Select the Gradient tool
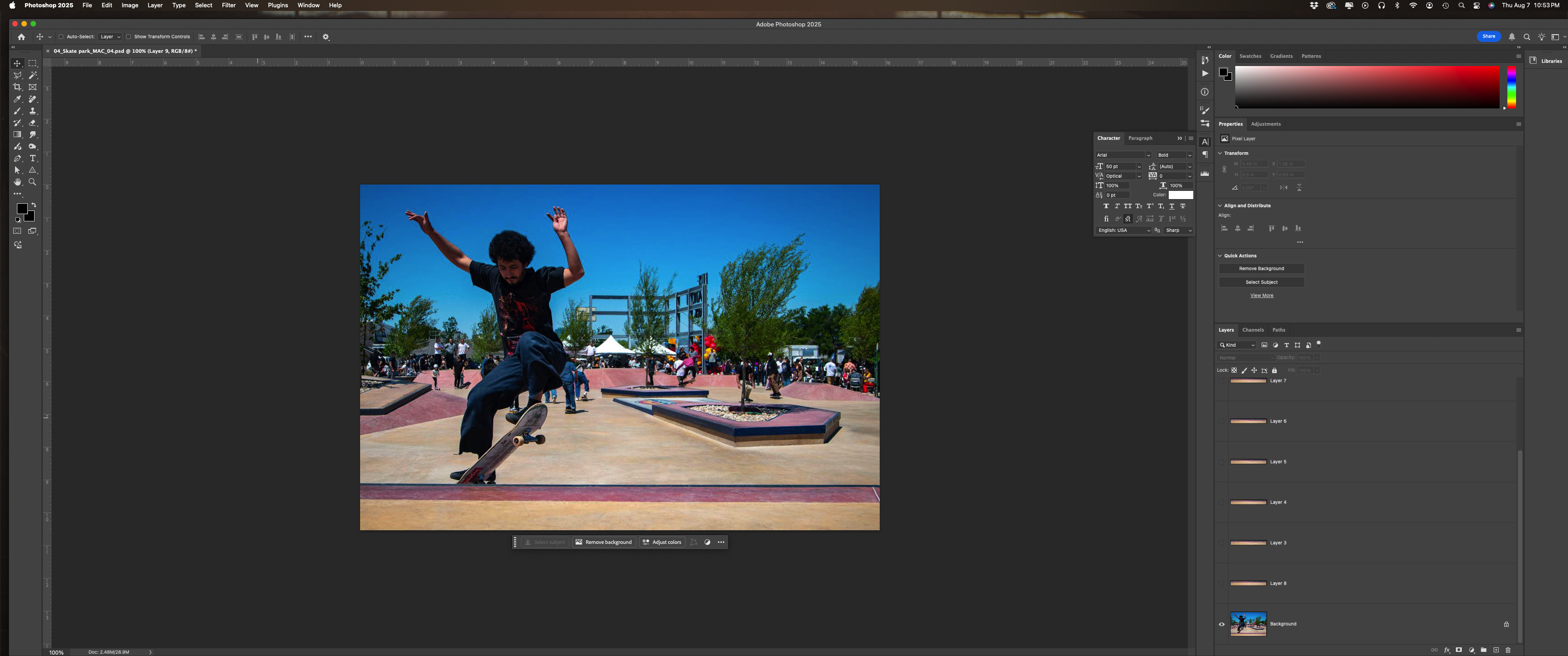The image size is (1568, 656). click(x=17, y=134)
